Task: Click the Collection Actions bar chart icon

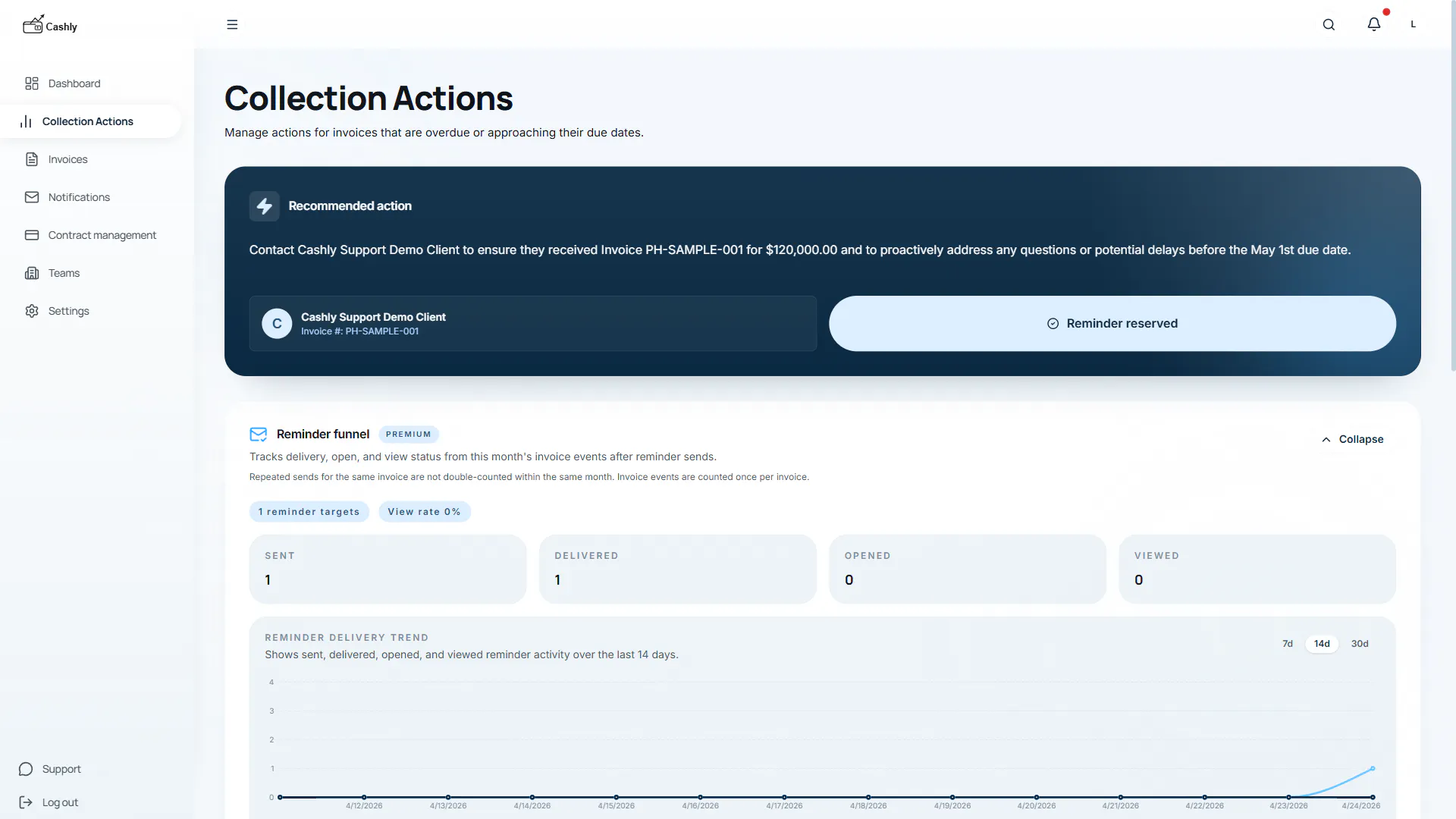Action: click(26, 121)
